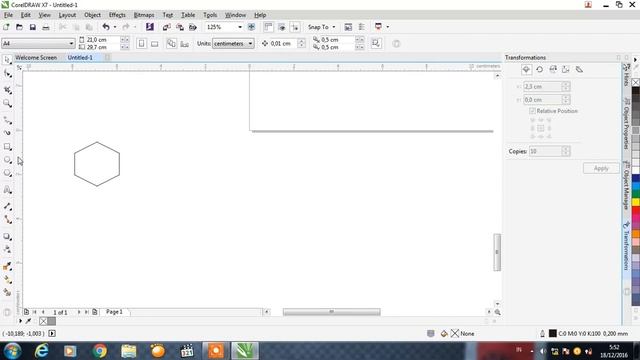Viewport: 640px width, 360px height.
Task: Open the File menu
Action: (x=8, y=15)
